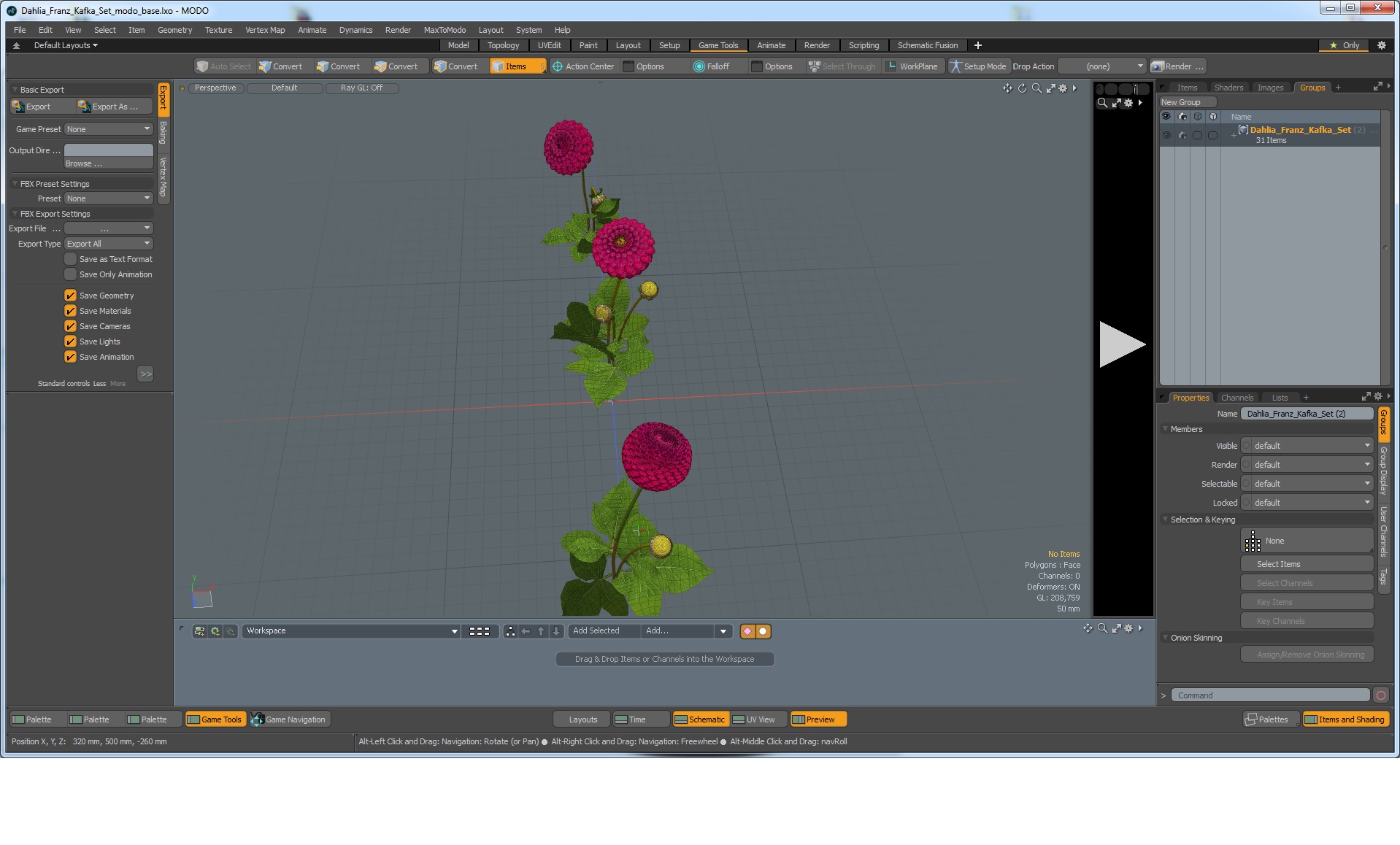Click the schematic hierarchy layout icon
Viewport: 1400px width, 845px height.
pyautogui.click(x=510, y=631)
